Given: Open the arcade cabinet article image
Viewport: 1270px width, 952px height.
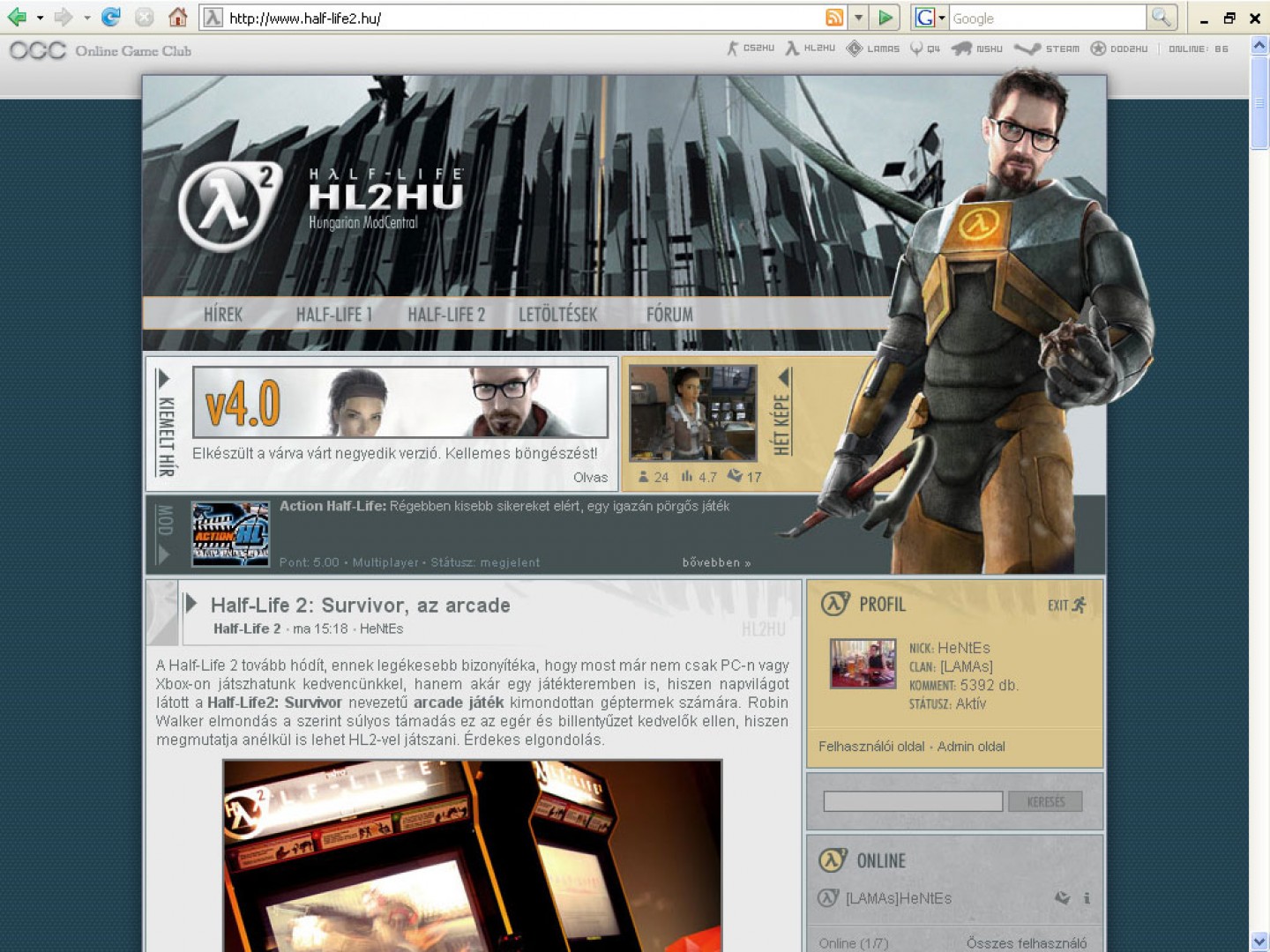Looking at the screenshot, I should (473, 856).
